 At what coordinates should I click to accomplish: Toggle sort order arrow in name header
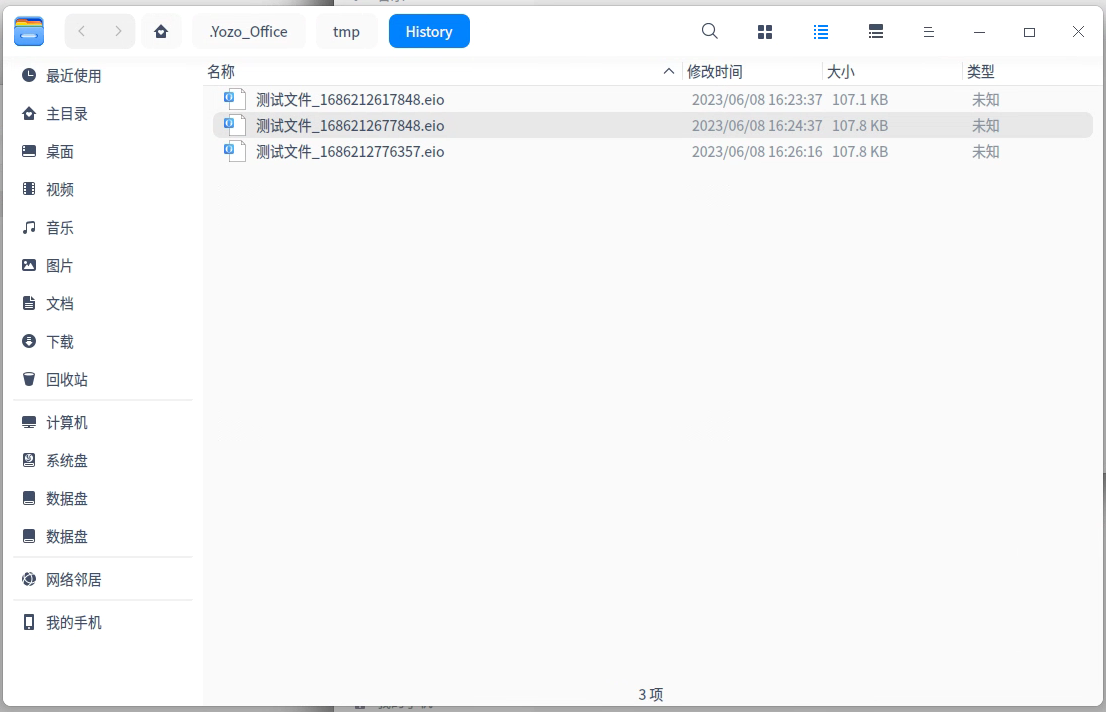point(669,71)
